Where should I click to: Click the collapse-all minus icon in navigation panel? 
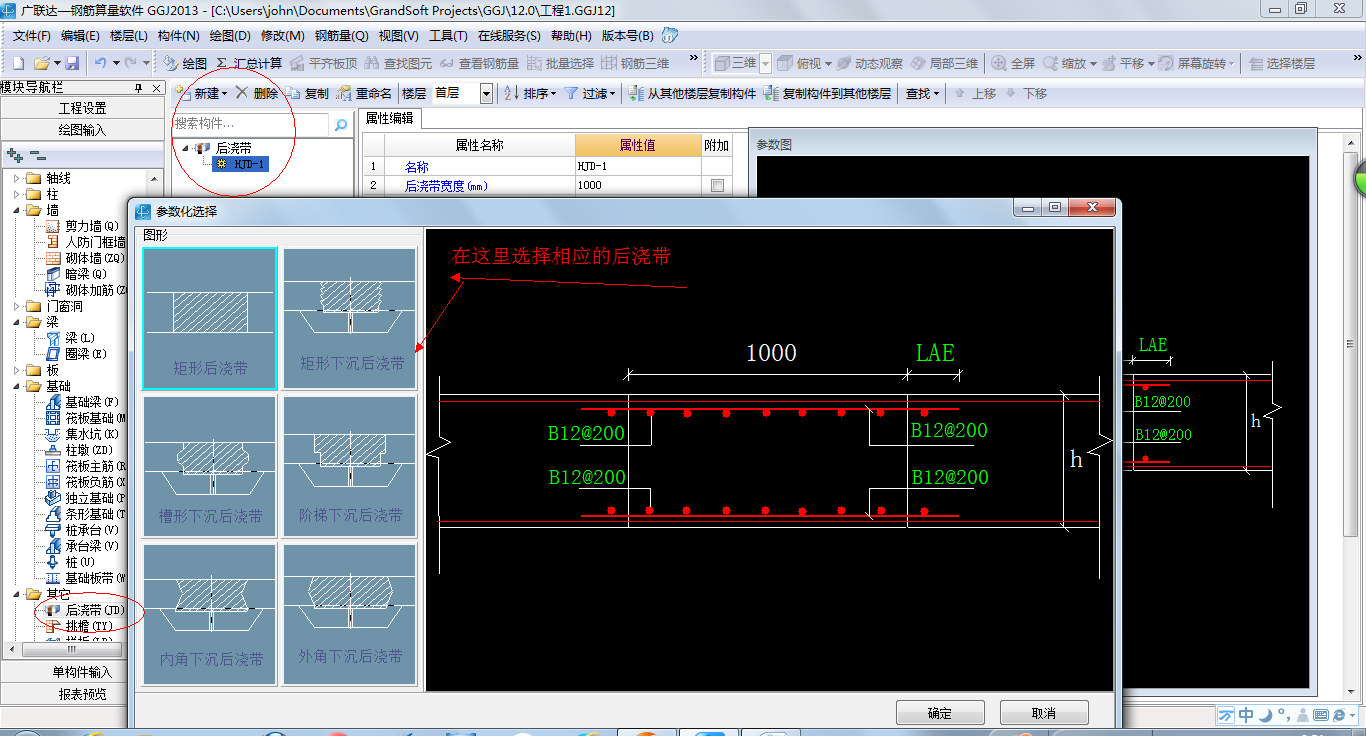click(37, 155)
